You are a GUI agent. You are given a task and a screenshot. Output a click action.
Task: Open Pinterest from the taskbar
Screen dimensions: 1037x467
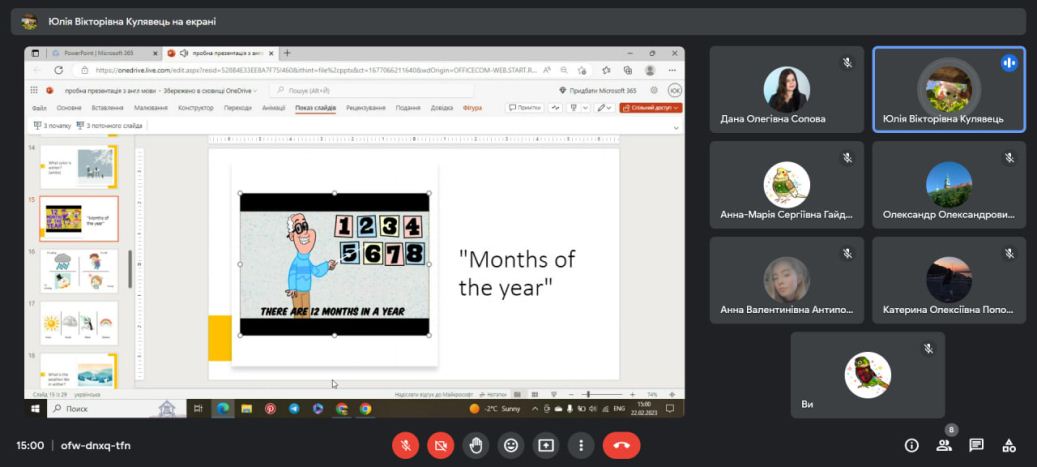pyautogui.click(x=270, y=409)
